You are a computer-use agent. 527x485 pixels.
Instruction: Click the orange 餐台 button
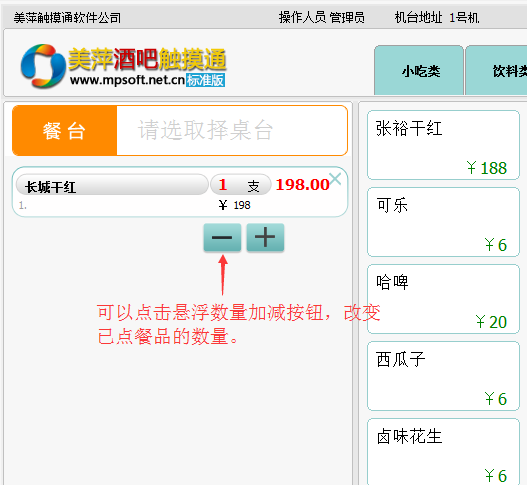pyautogui.click(x=65, y=130)
